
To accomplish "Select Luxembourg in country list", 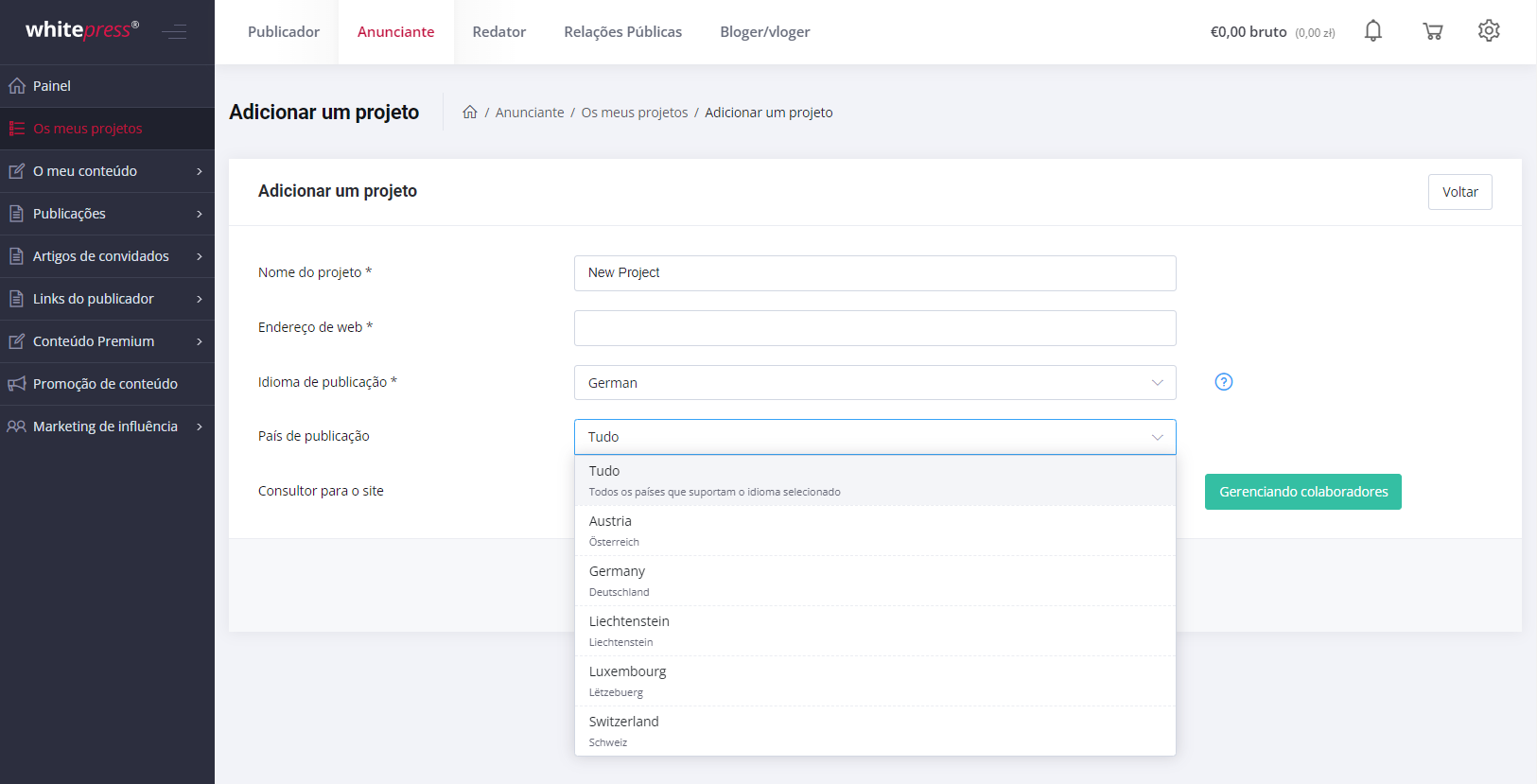I will click(875, 681).
